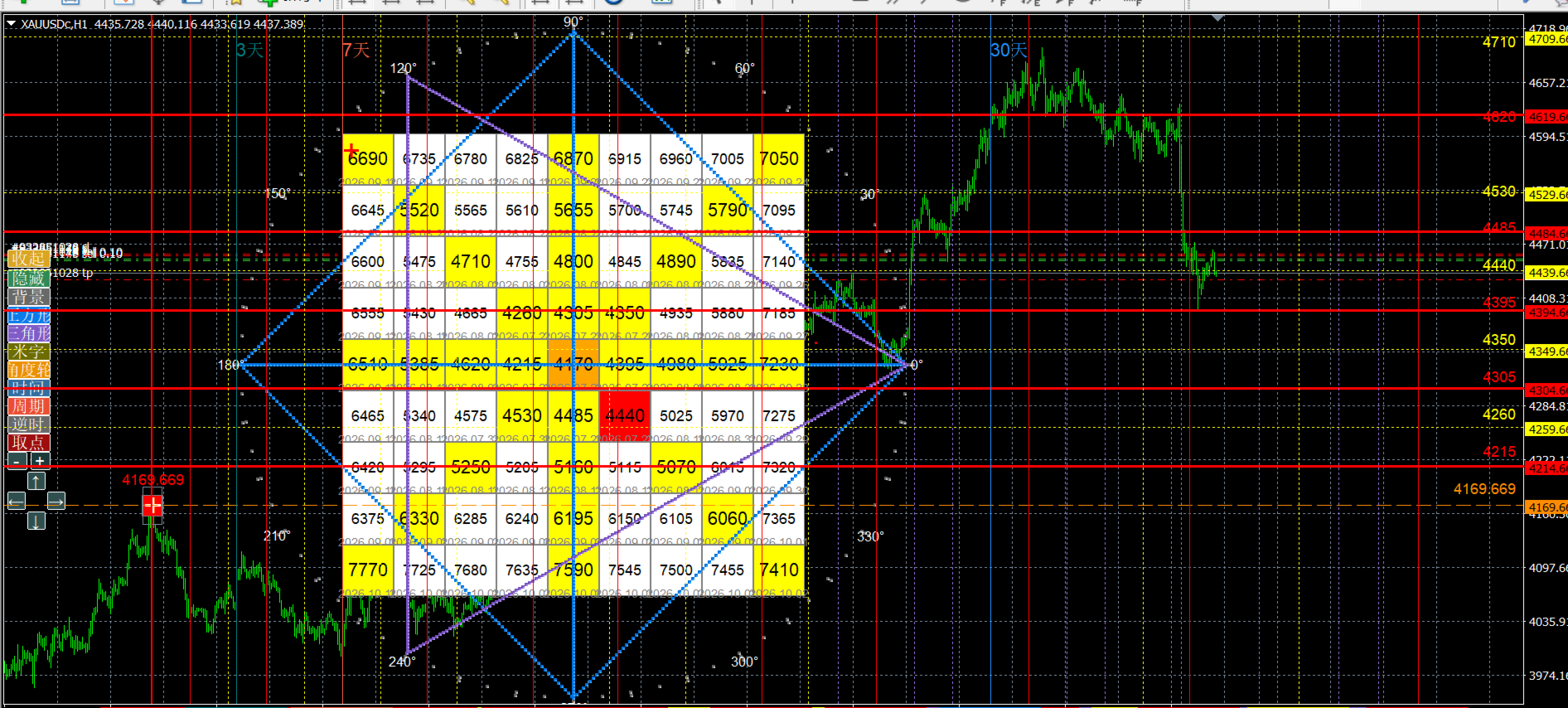Click the 三角形 triangle button
The width and height of the screenshot is (1568, 708).
coord(29,333)
